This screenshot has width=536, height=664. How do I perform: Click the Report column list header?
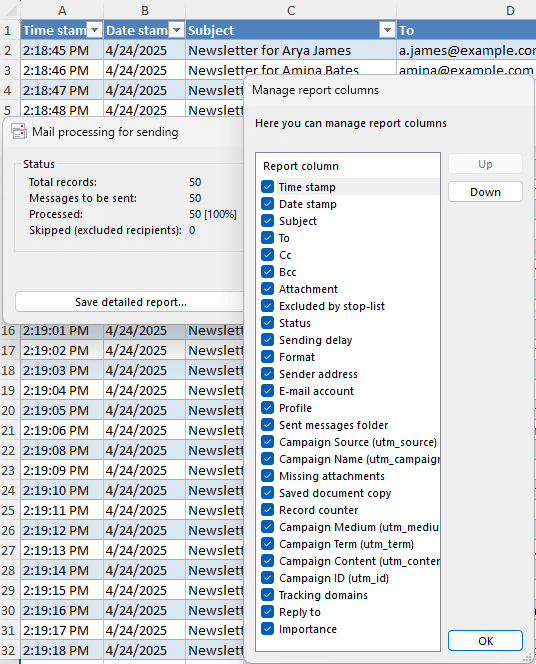[348, 166]
